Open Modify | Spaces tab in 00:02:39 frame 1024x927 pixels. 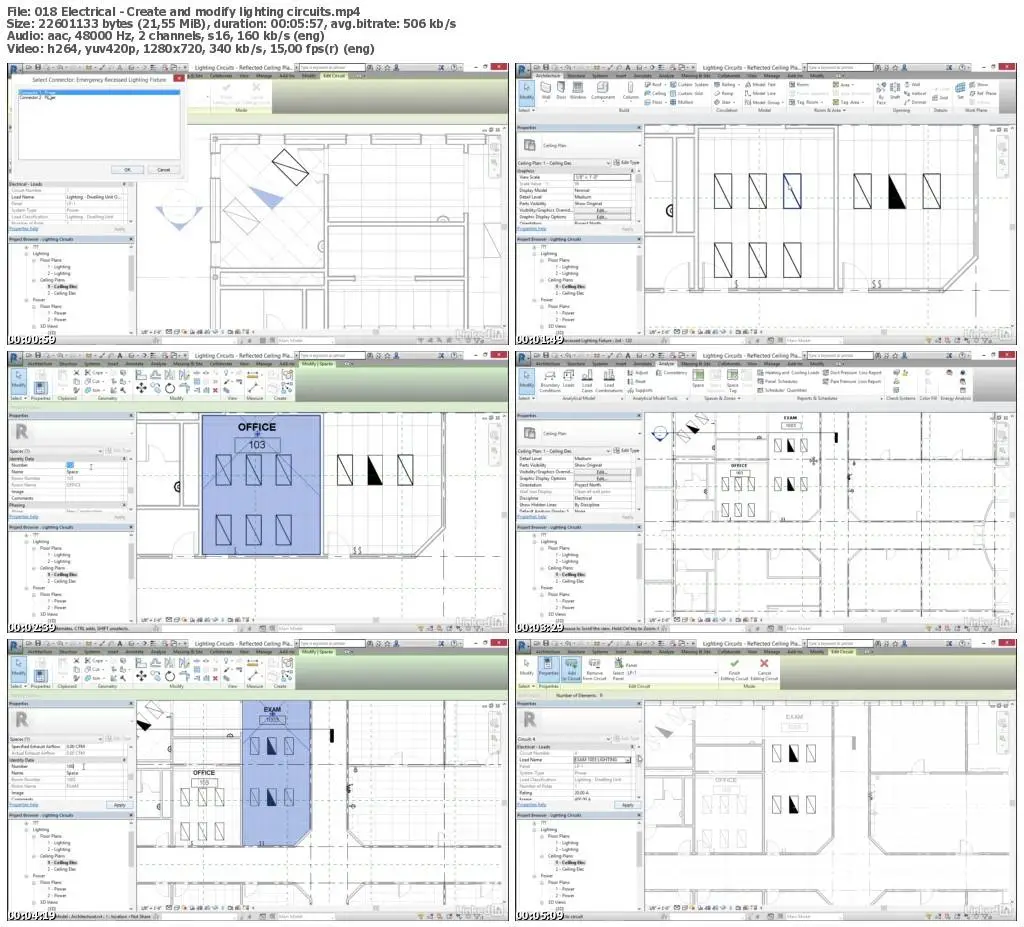[x=317, y=364]
